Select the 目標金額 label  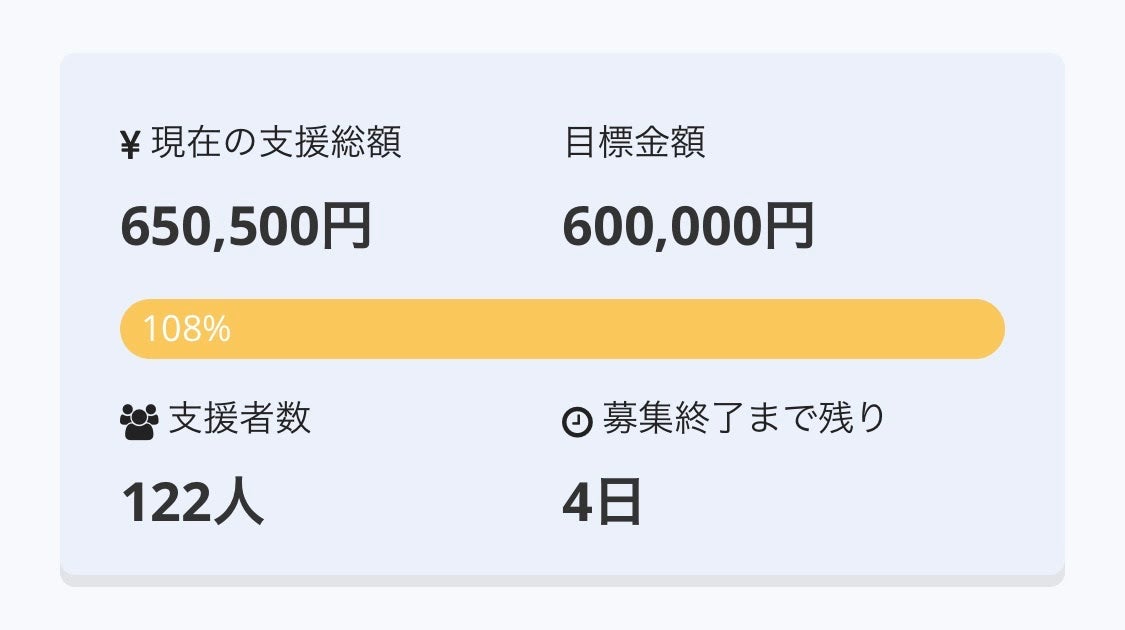pos(635,143)
